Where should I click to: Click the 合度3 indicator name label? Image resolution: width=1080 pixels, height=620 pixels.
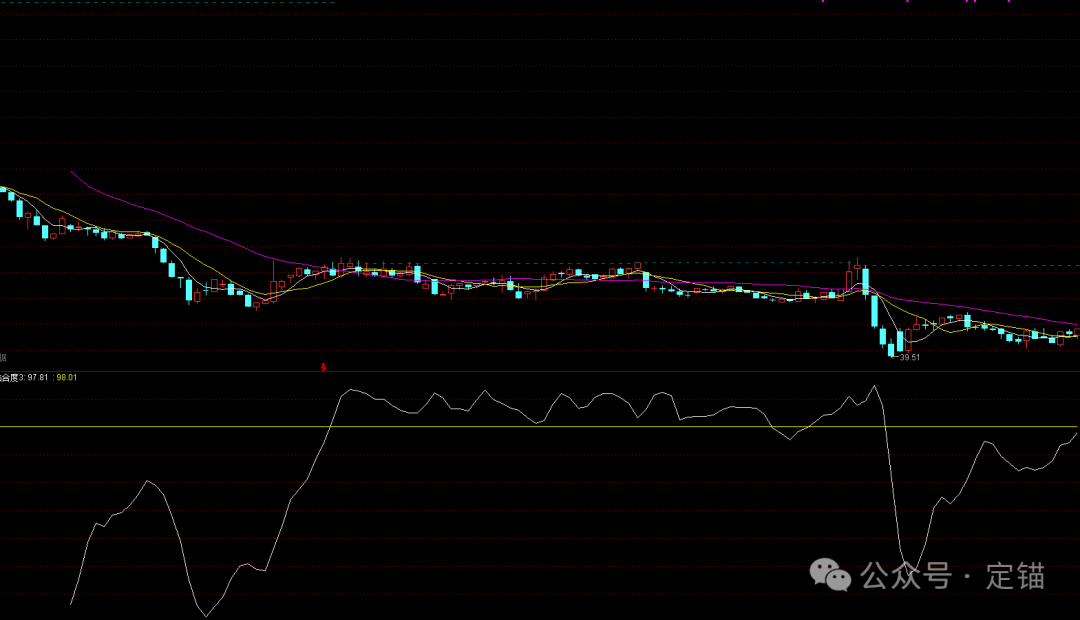click(12, 378)
